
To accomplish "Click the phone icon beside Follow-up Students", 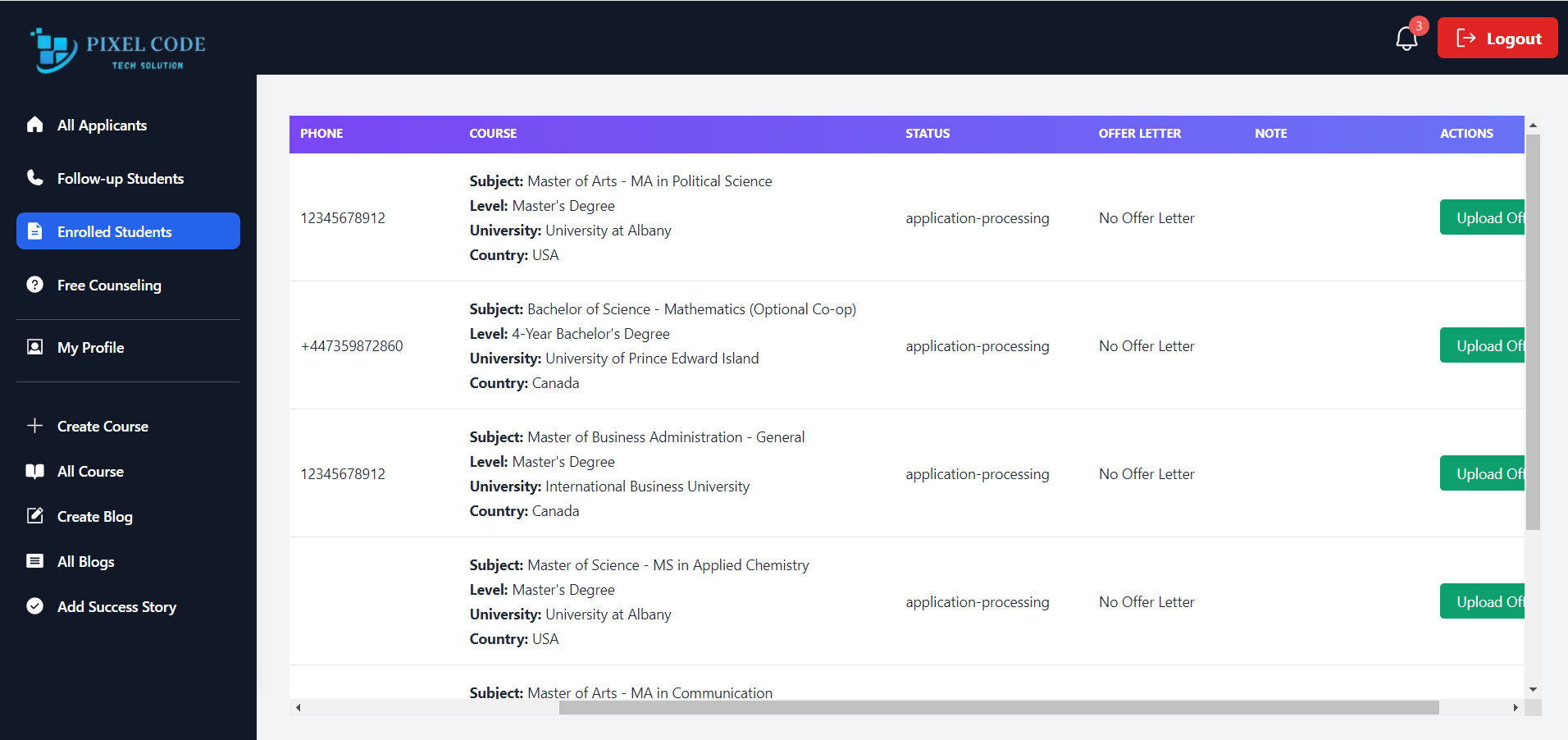I will pyautogui.click(x=34, y=178).
